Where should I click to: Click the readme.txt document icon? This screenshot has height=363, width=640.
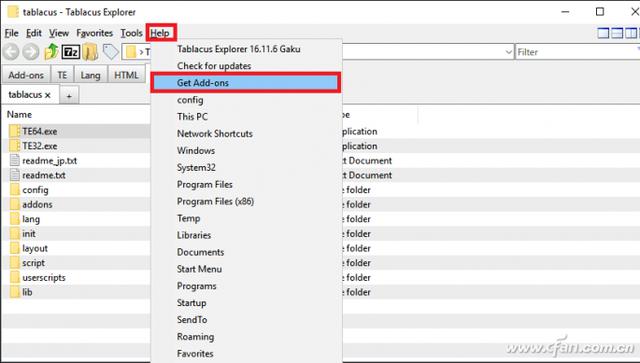[14, 175]
